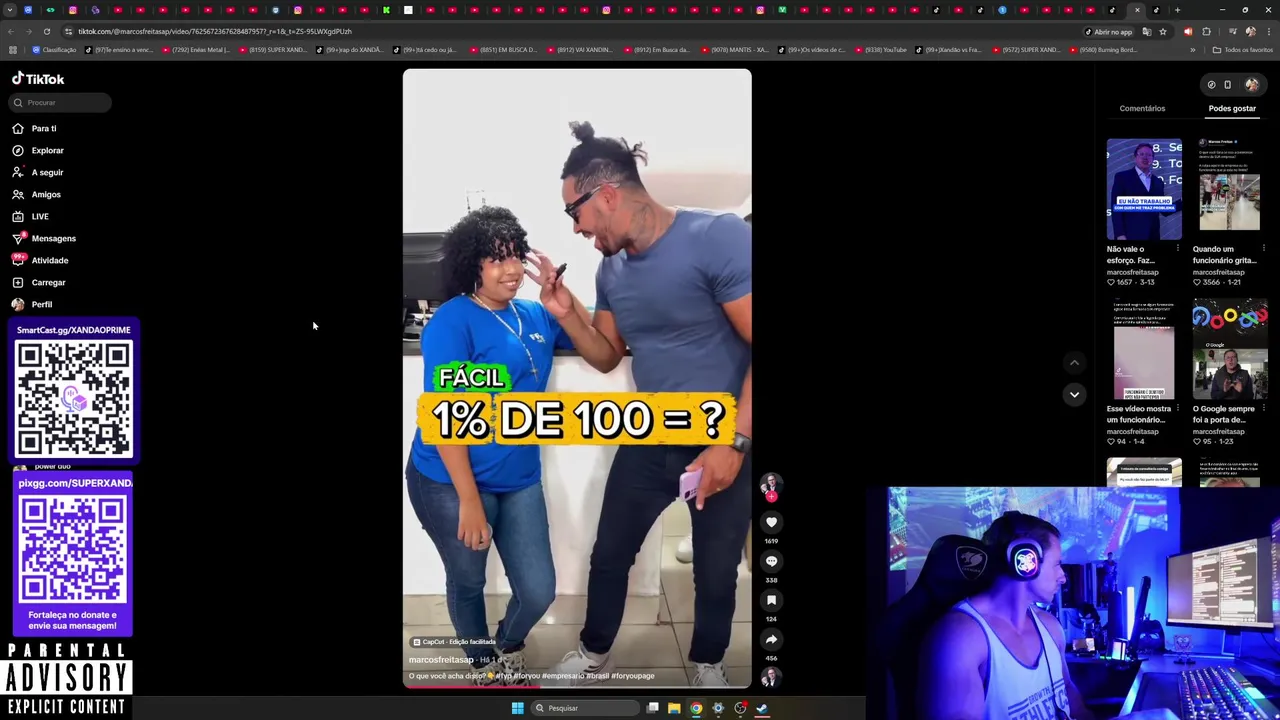1280x720 pixels.
Task: Click the #empresario hashtag in caption
Action: point(563,676)
